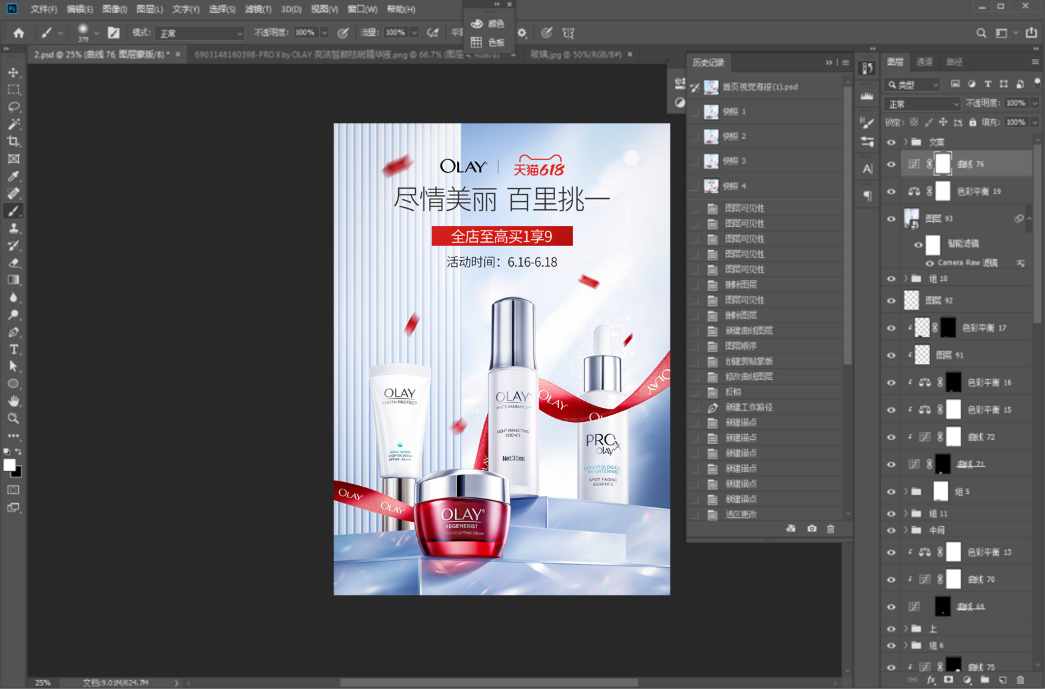Screen dimensions: 1045x689
Task: Click the Home icon in options bar
Action: tap(19, 33)
